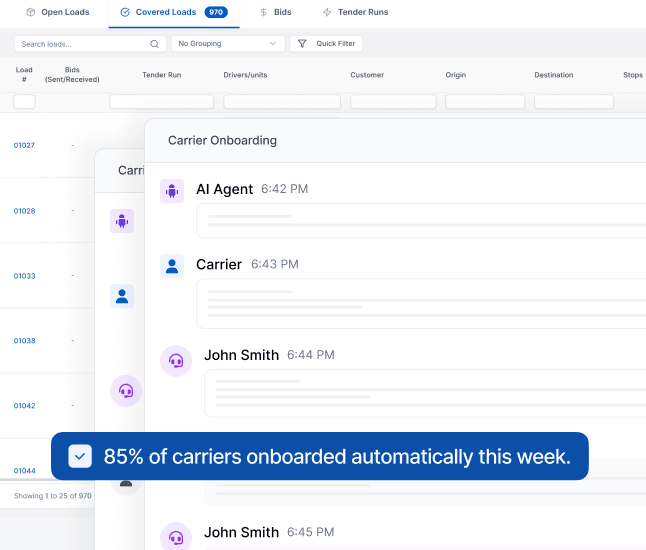Open the AI Agent 6:42 PM message
Image resolution: width=646 pixels, height=550 pixels.
421,221
